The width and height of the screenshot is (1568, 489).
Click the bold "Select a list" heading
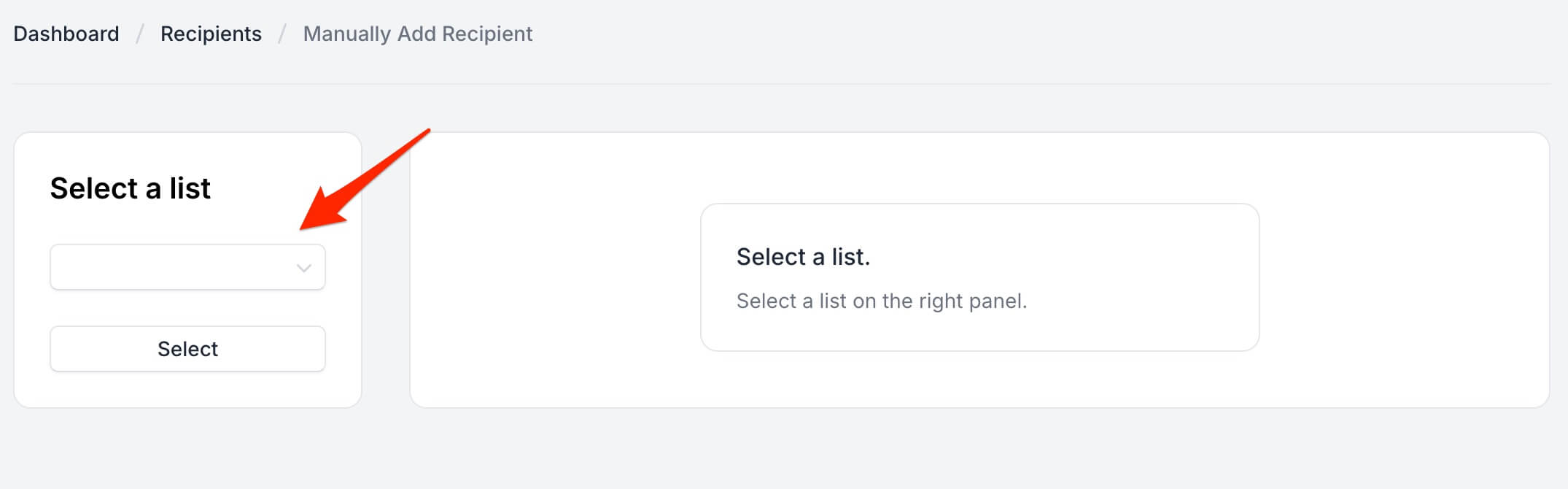pyautogui.click(x=130, y=188)
